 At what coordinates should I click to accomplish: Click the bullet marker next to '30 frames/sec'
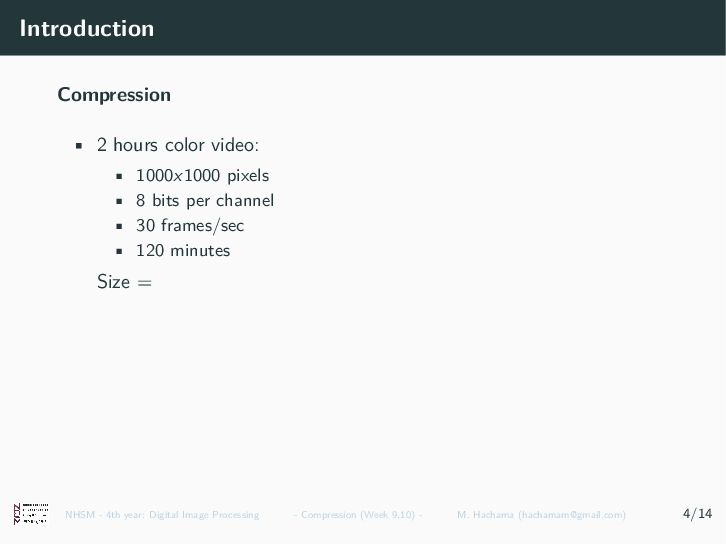click(119, 226)
